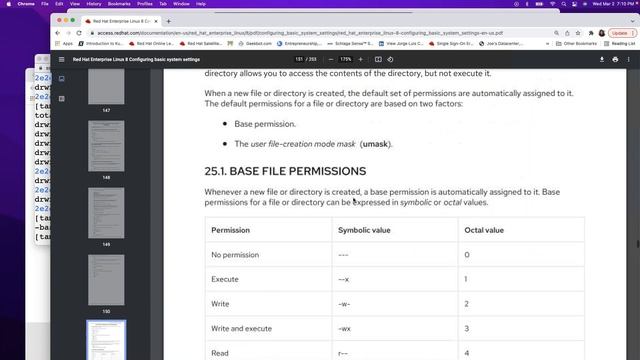Select page 148 thumbnail
The image size is (640, 360).
pyautogui.click(x=106, y=146)
